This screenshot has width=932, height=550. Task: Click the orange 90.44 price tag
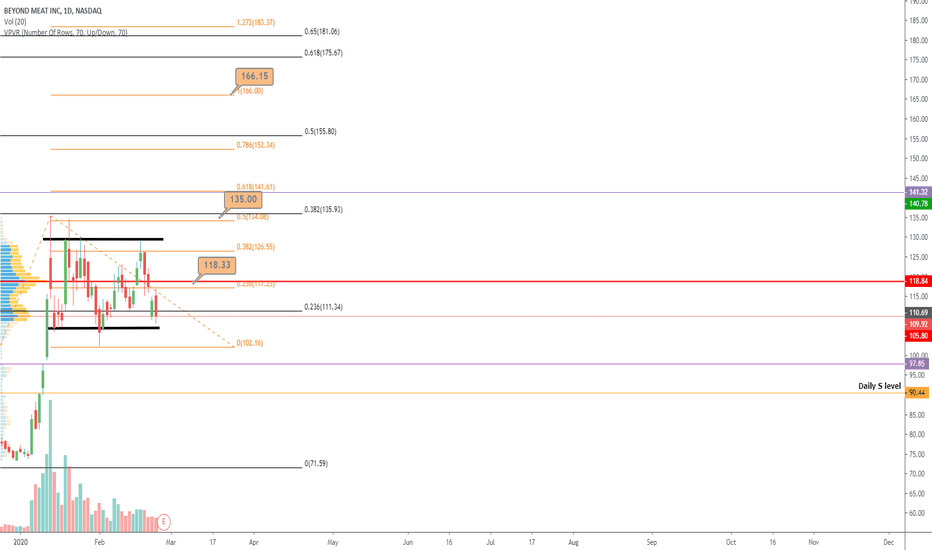point(917,392)
